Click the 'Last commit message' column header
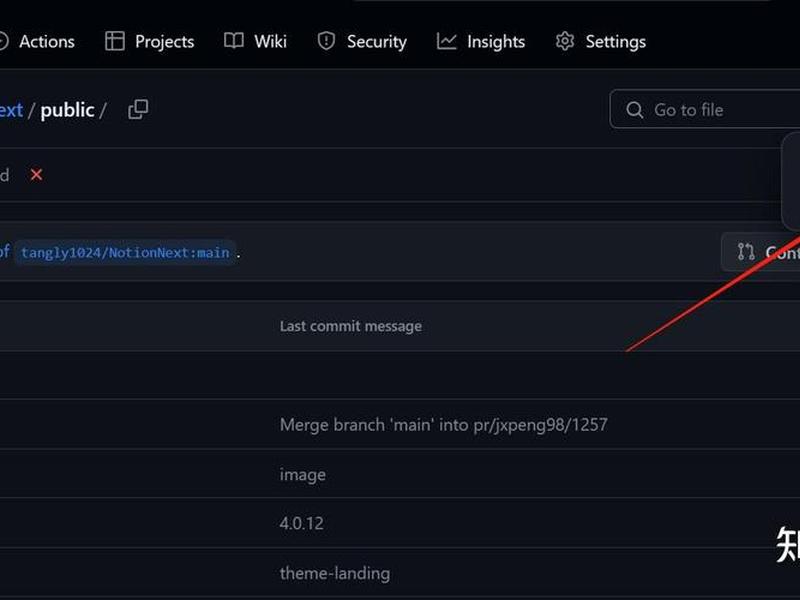Viewport: 800px width, 600px height. [x=351, y=326]
